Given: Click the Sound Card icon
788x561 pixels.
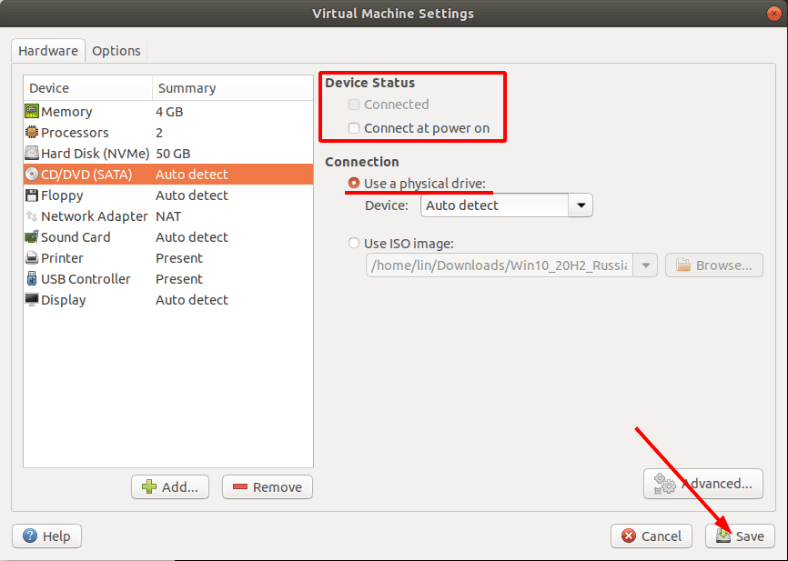Looking at the screenshot, I should (32, 237).
